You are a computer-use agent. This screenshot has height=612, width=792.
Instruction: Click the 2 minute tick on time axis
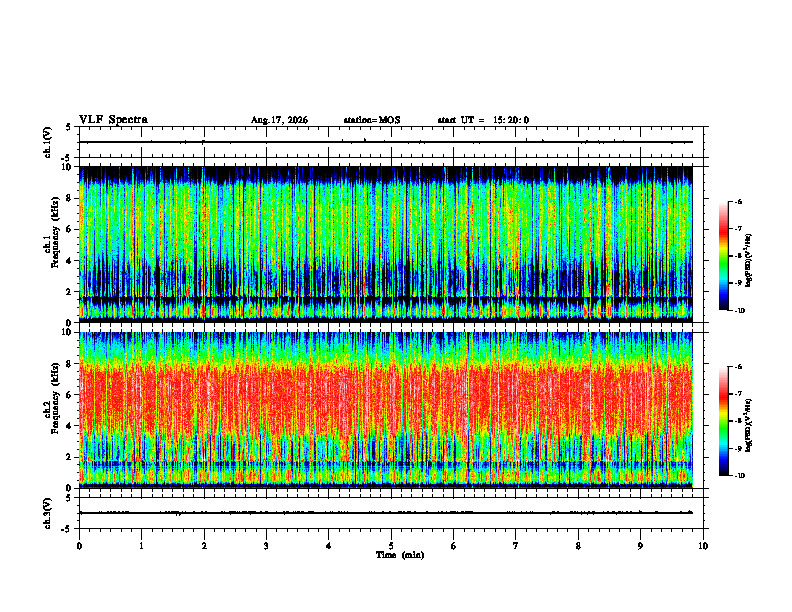point(204,546)
